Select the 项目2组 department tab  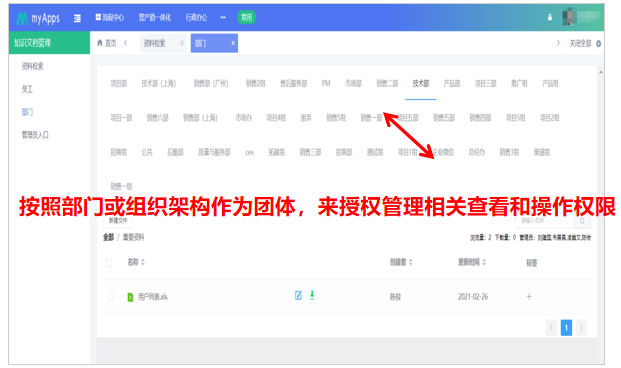click(x=550, y=118)
